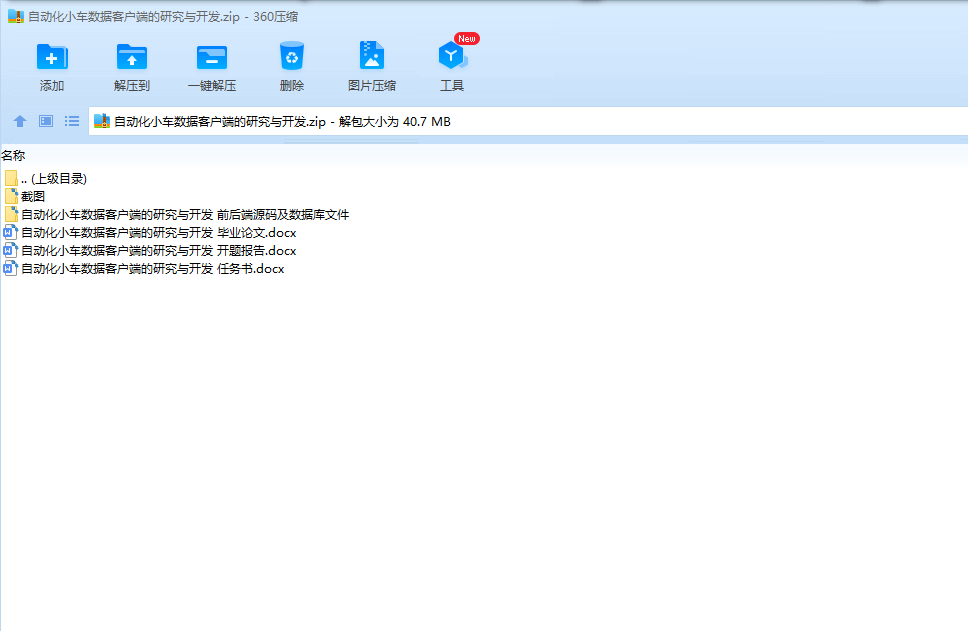
Task: Click the Word icon of 任务书.docx
Action: tap(10, 268)
